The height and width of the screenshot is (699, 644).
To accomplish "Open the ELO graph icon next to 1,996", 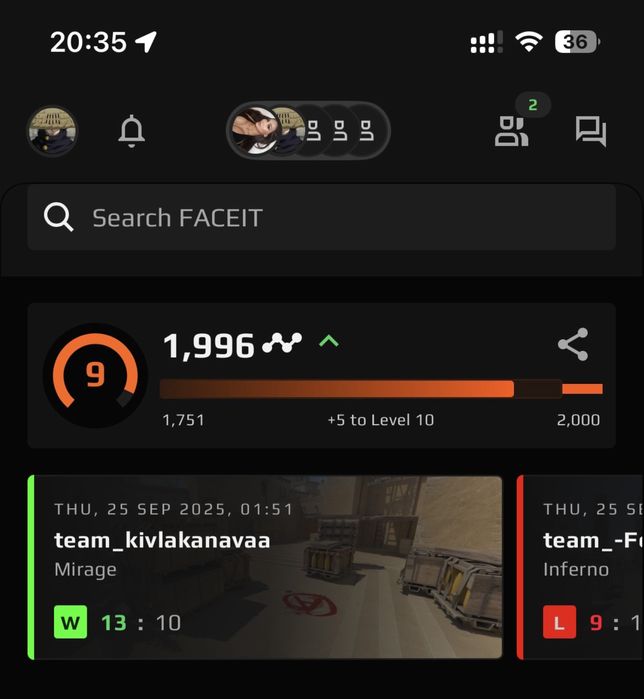I will click(282, 343).
